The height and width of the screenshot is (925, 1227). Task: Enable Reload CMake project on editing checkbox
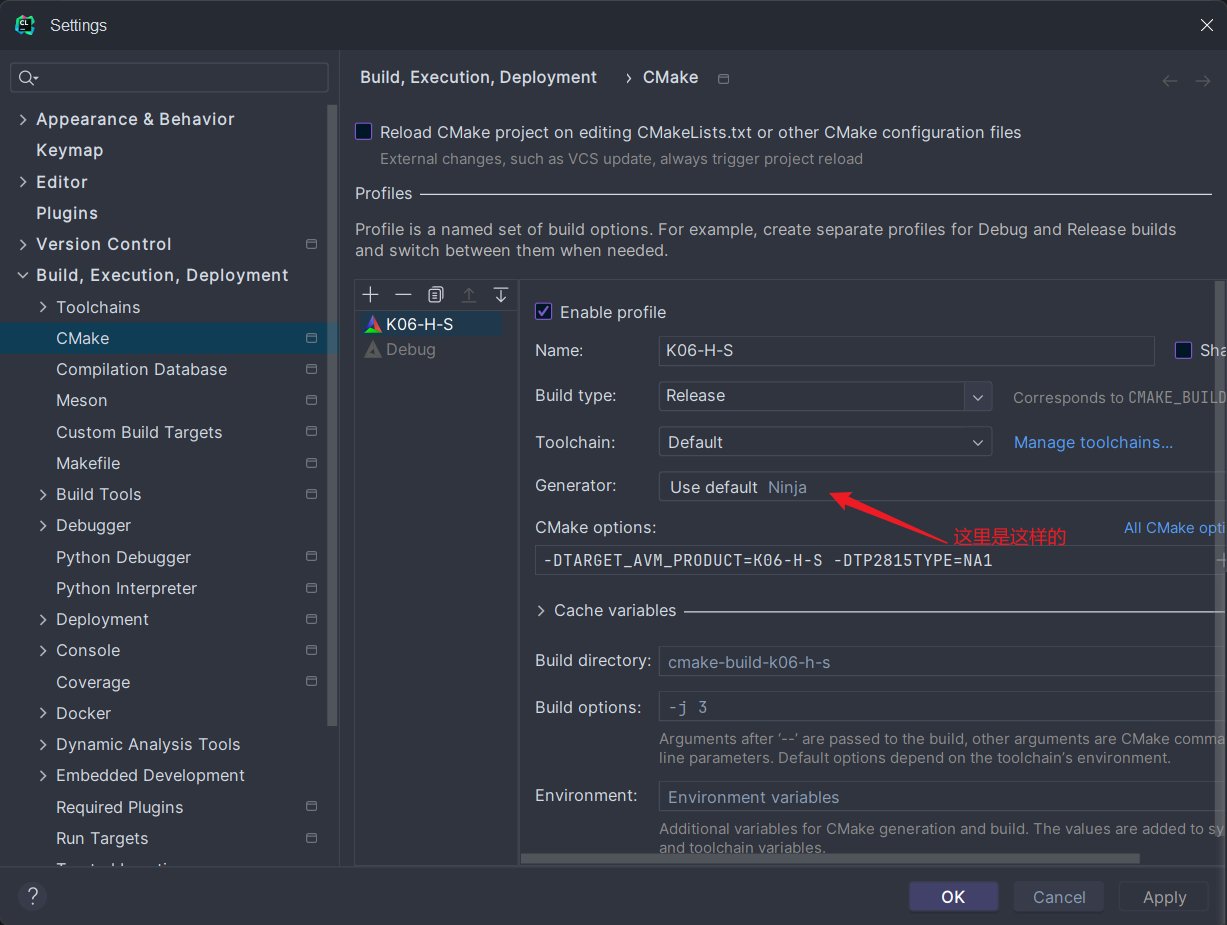click(363, 131)
